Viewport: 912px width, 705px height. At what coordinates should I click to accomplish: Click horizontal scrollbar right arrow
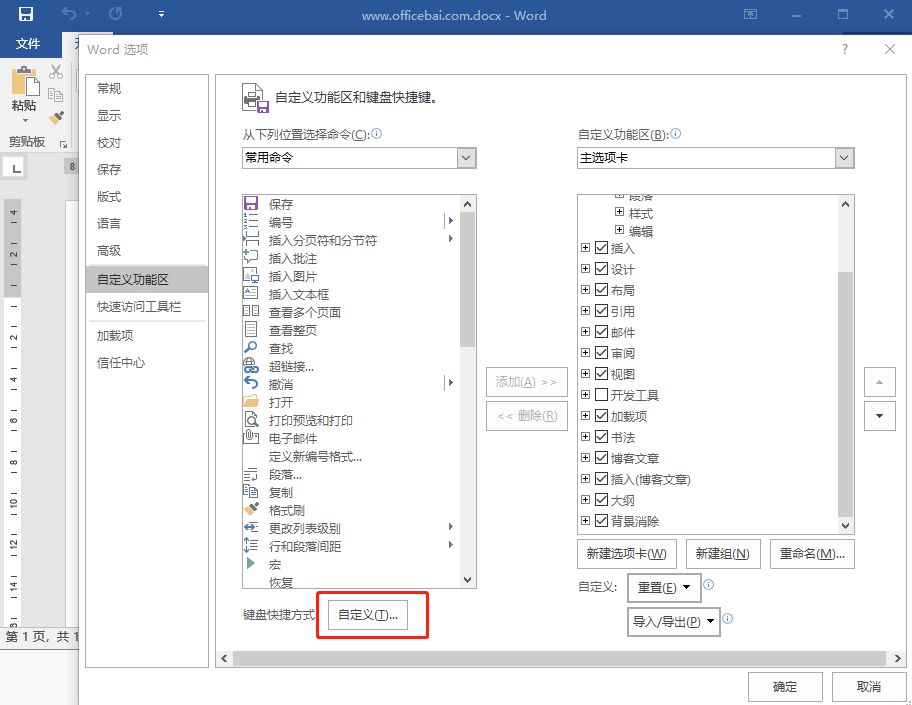(x=897, y=658)
